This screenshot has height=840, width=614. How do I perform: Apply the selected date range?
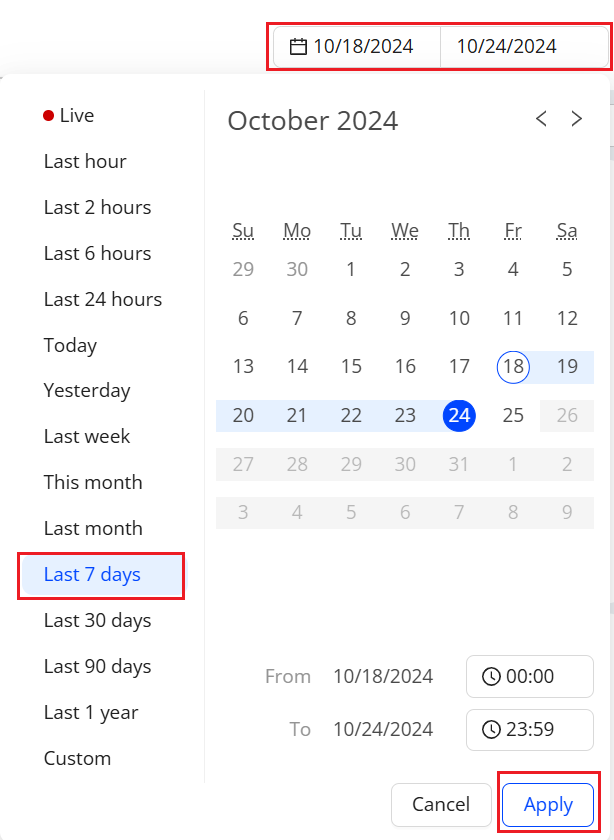548,804
